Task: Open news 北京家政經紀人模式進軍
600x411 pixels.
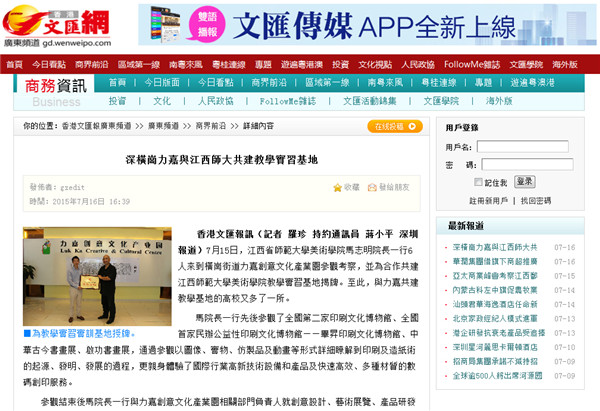Action: (x=495, y=318)
